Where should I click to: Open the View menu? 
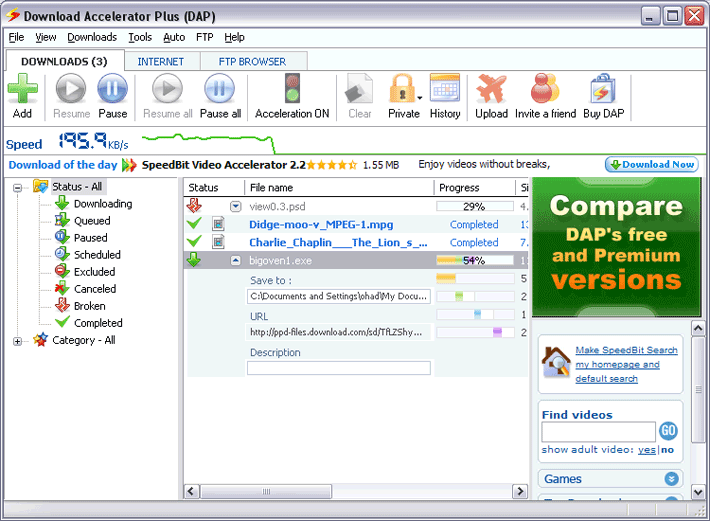(x=46, y=37)
